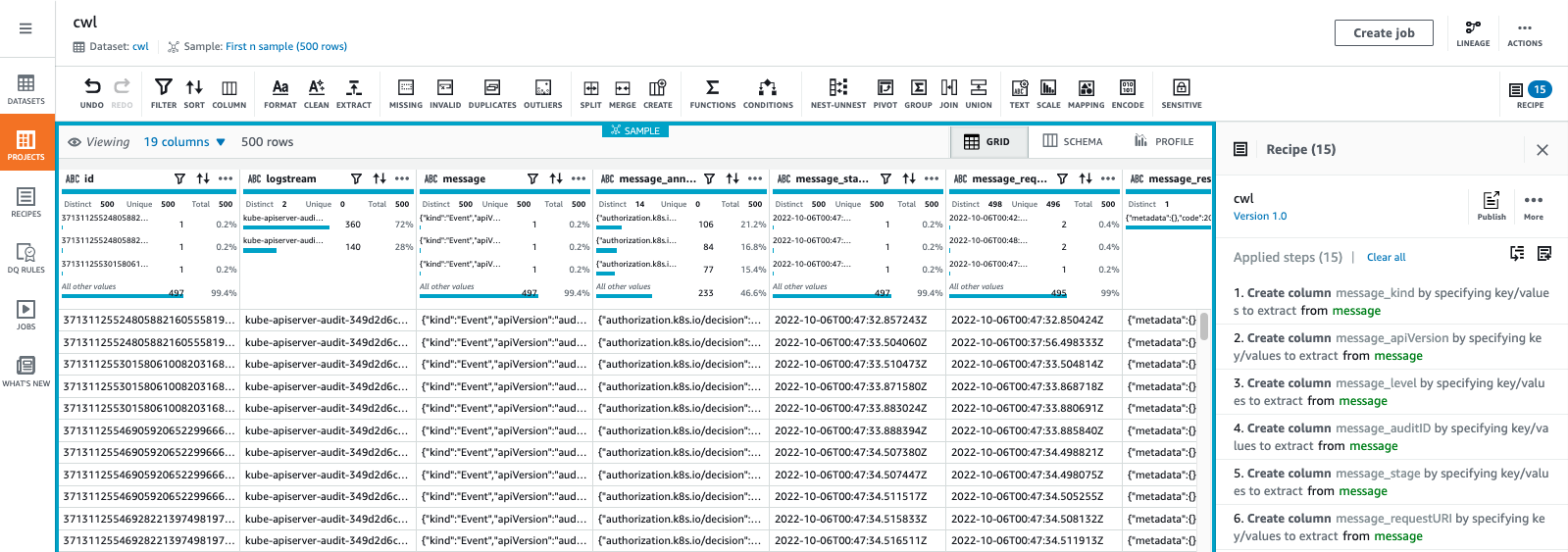Click the Create job button
The image size is (1568, 552).
[x=1383, y=33]
